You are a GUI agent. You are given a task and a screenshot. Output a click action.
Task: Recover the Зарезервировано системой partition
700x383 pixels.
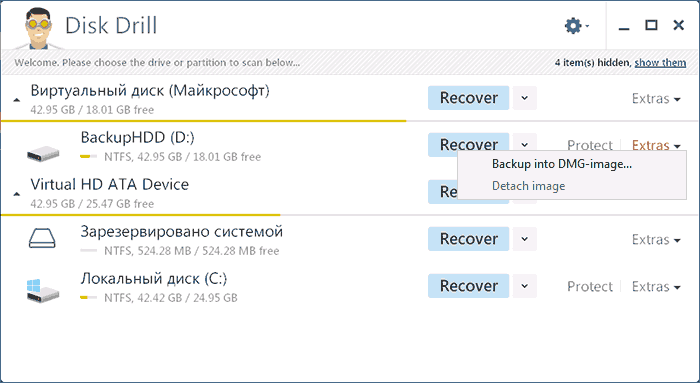[468, 239]
